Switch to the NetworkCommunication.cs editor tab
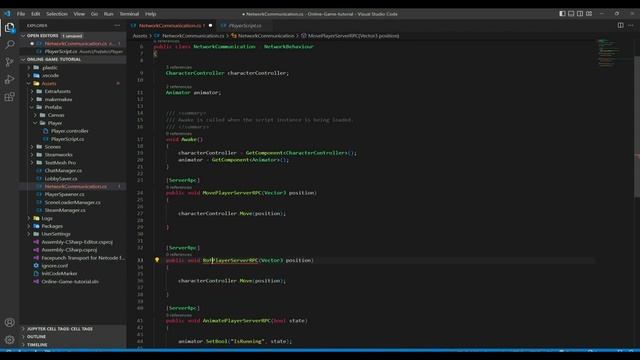This screenshot has height=360, width=640. (x=171, y=25)
